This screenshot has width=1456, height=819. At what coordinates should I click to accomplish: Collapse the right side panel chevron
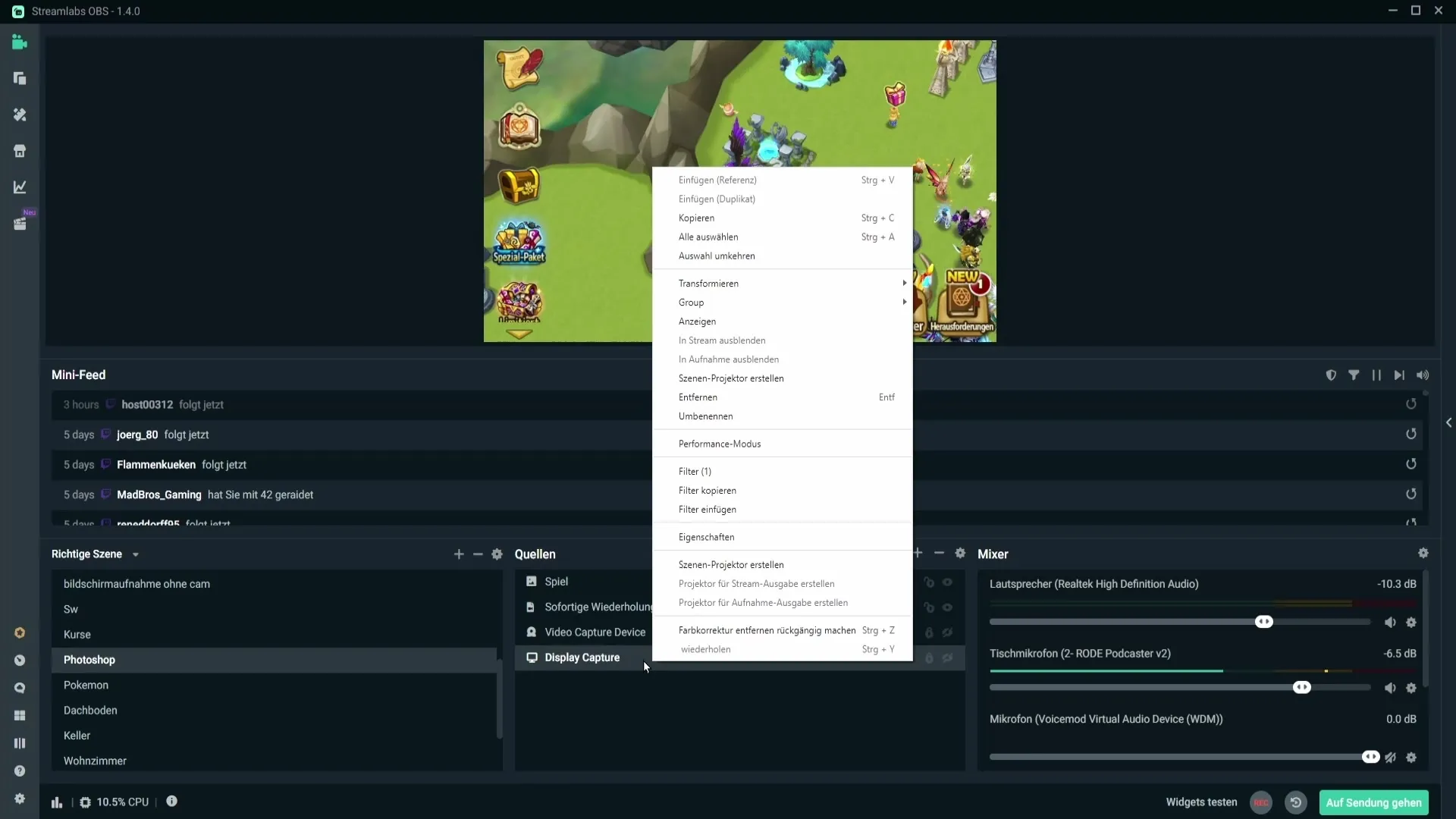click(x=1448, y=423)
